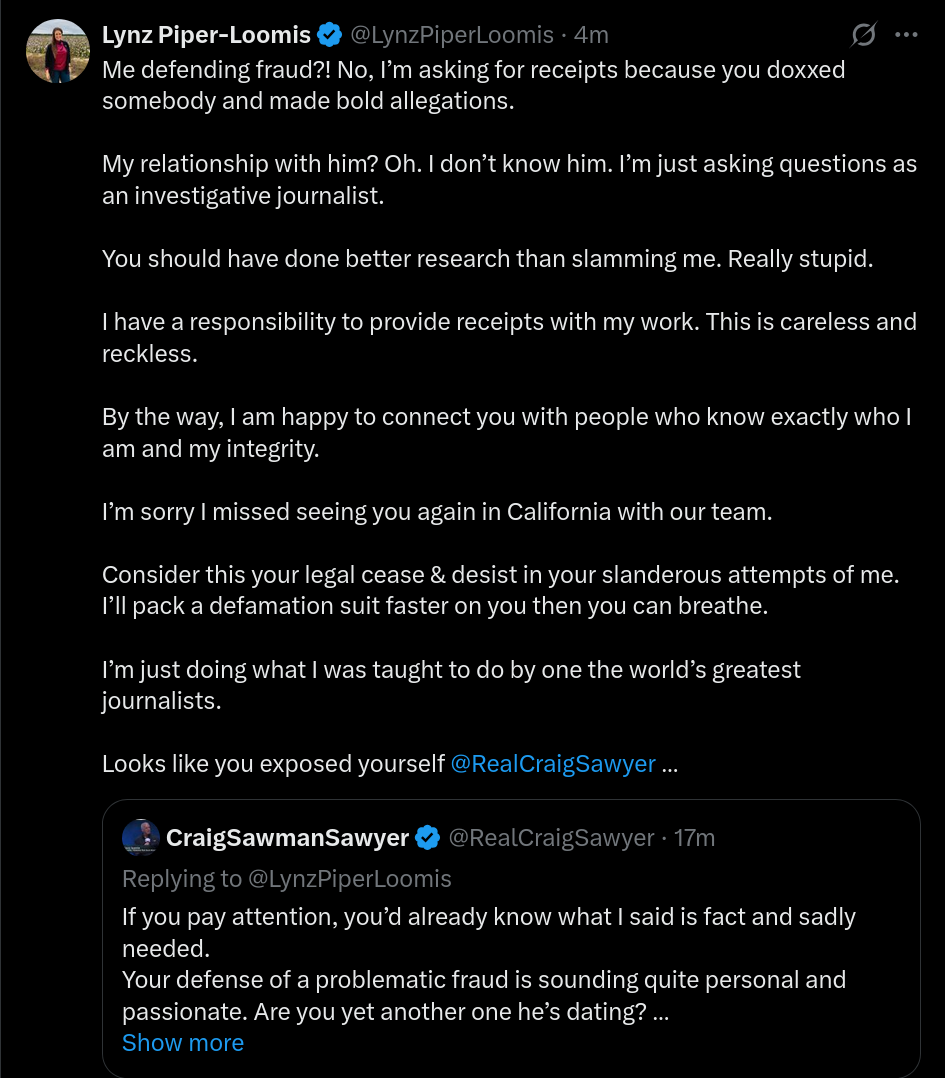This screenshot has width=945, height=1078.
Task: Open Lynz Piper-Loomis profile avatar
Action: 58,51
